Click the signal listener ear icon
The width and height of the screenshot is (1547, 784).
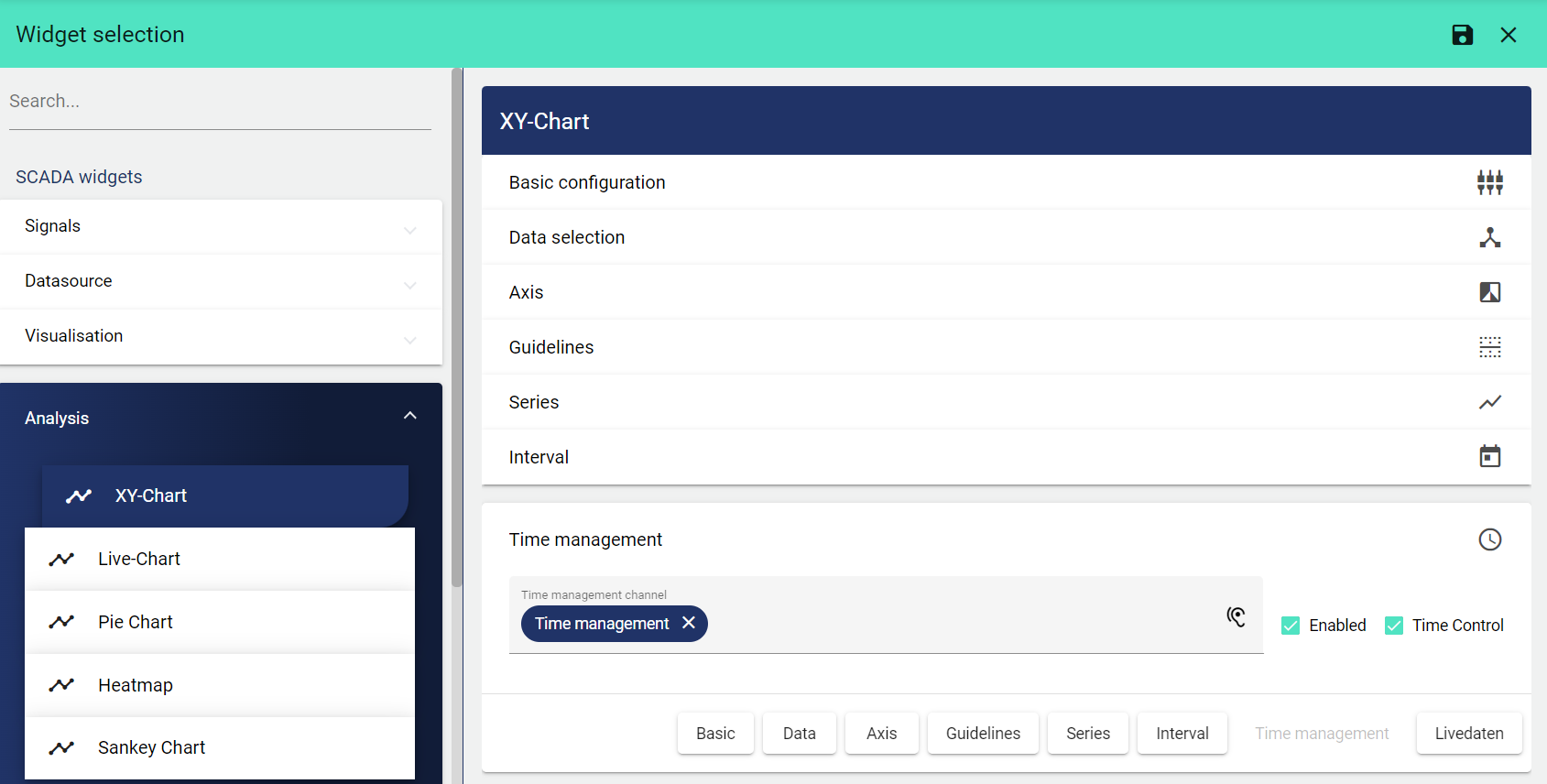(1236, 617)
